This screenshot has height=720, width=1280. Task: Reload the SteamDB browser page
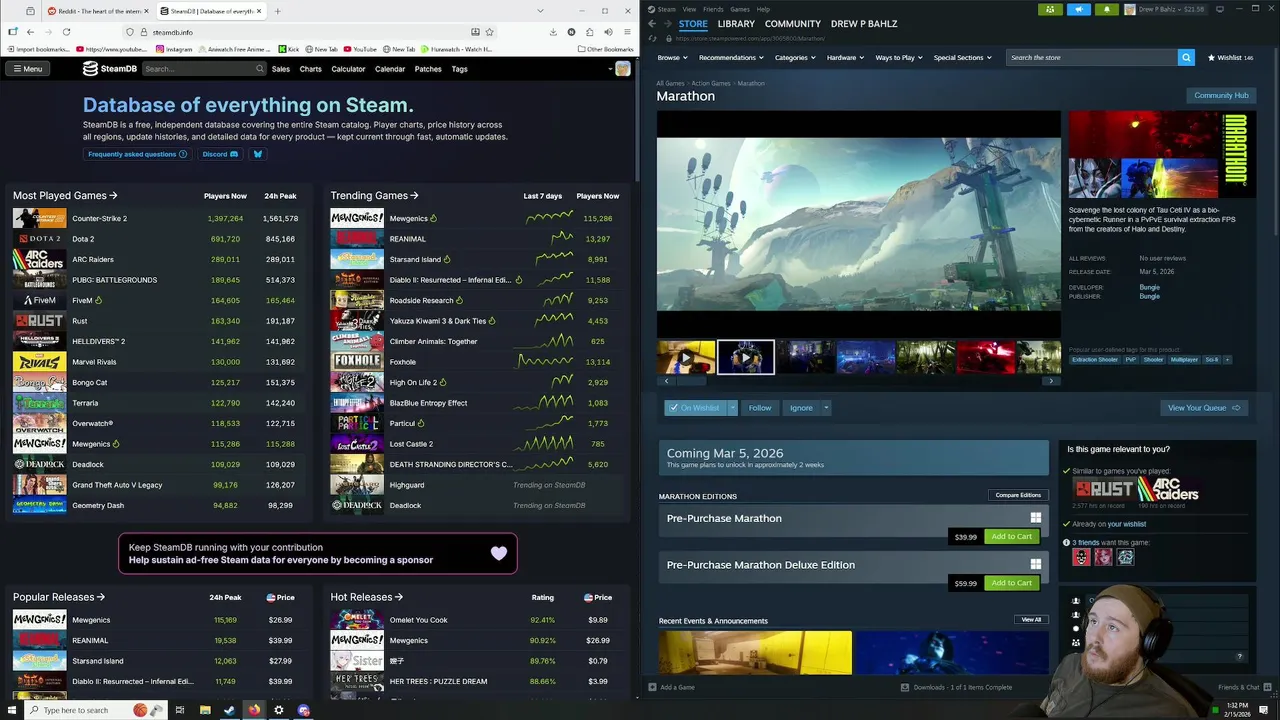(x=66, y=32)
